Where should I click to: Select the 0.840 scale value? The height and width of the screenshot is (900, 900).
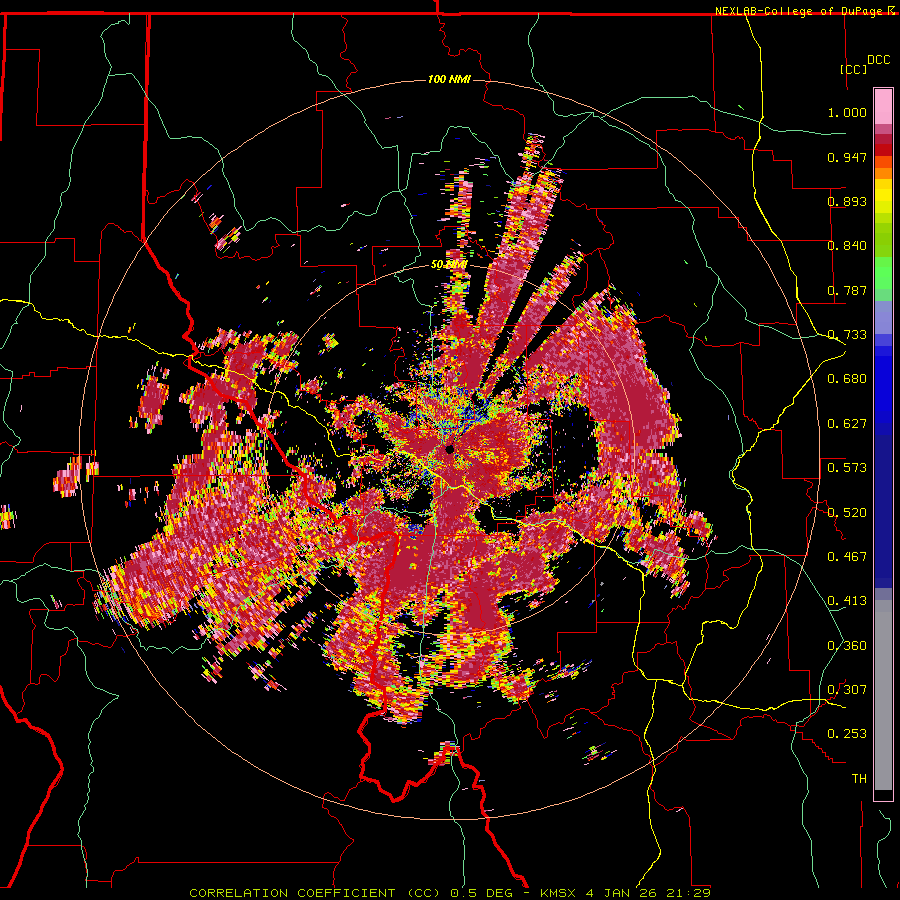847,246
